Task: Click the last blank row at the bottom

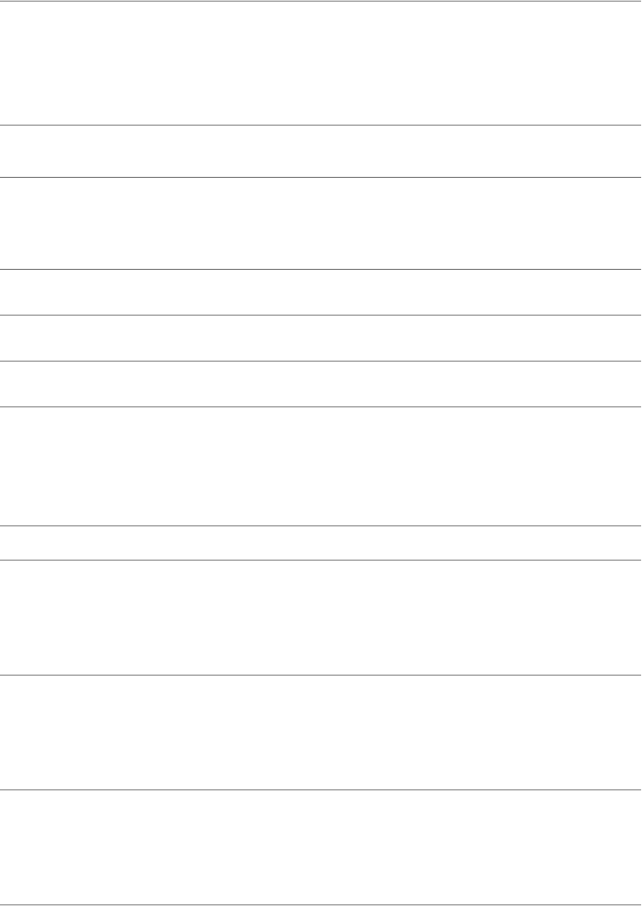Action: 320,847
